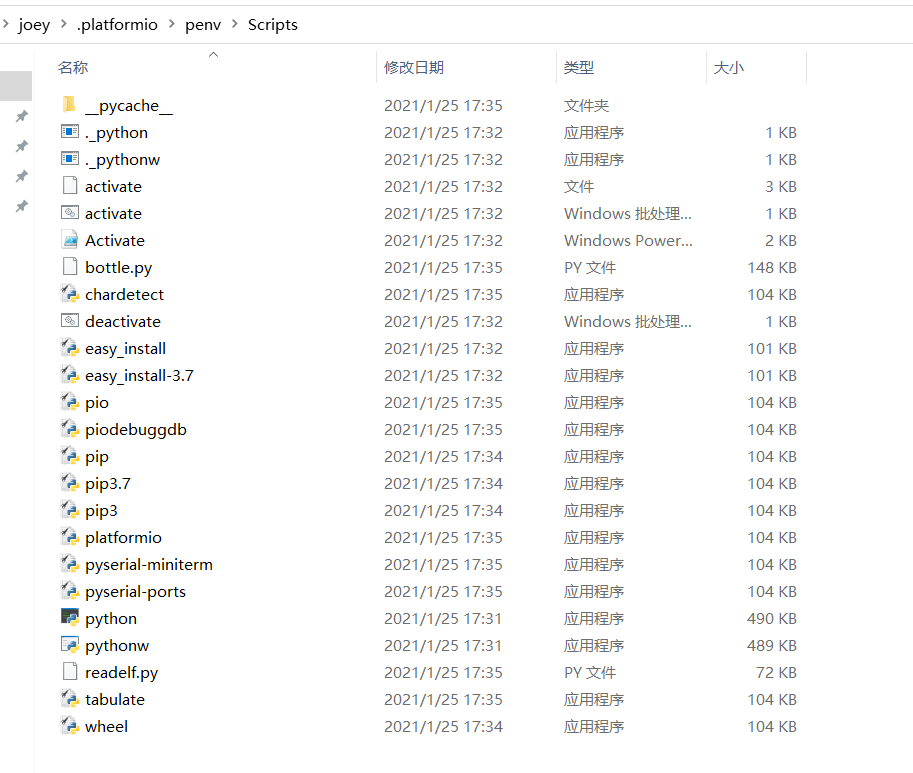Sort files by 名称 column header
The height and width of the screenshot is (773, 913).
(73, 68)
